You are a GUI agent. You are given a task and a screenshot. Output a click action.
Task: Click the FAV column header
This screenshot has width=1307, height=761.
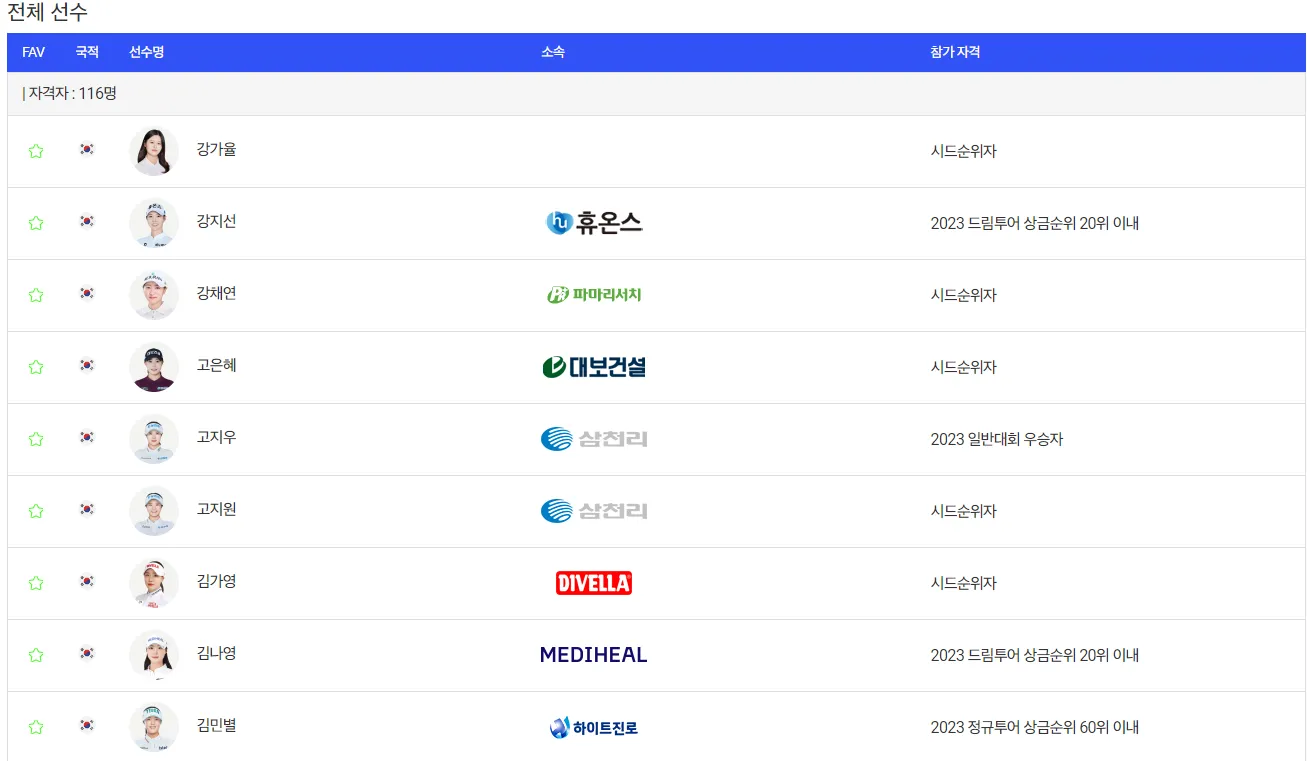coord(33,52)
